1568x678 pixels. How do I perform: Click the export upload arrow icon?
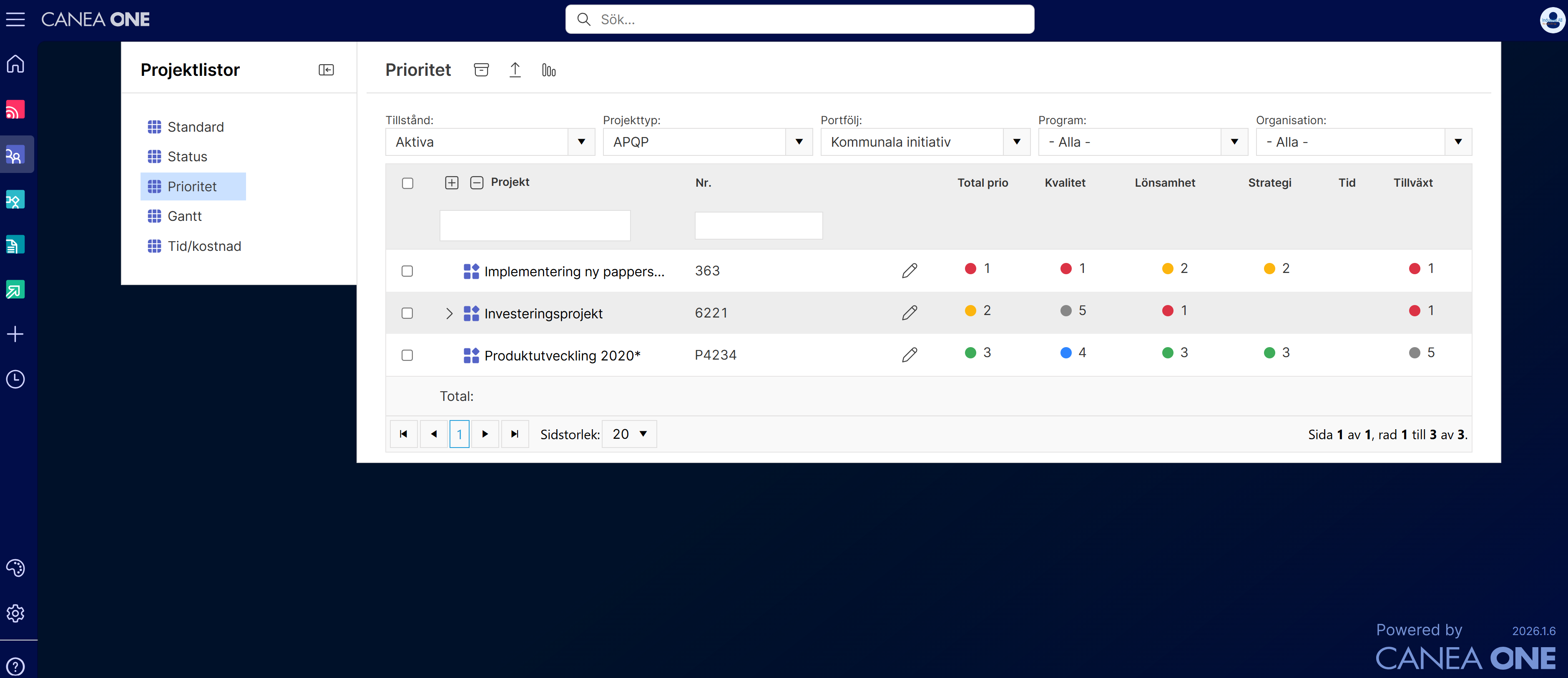pos(515,70)
